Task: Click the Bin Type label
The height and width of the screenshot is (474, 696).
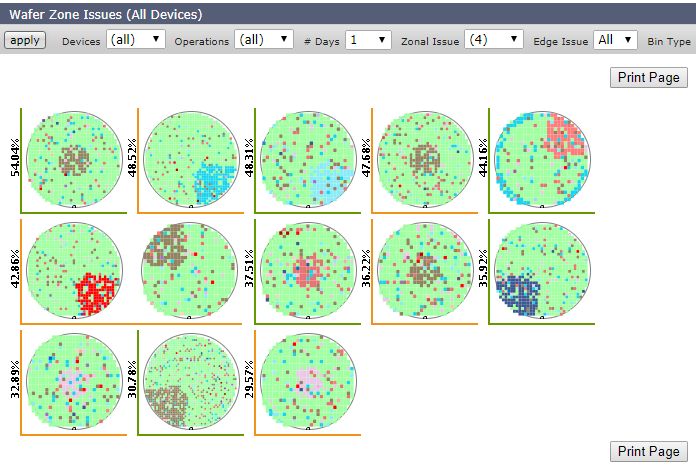Action: (x=669, y=42)
